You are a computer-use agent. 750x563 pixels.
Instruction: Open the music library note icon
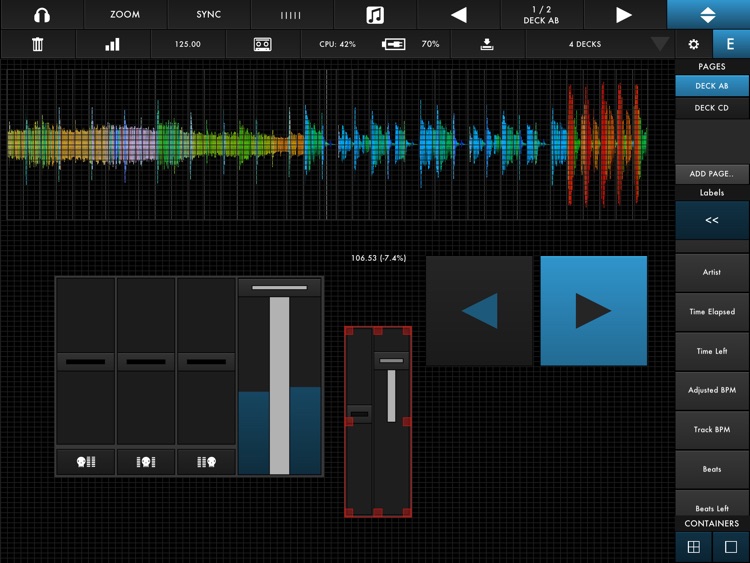point(375,15)
